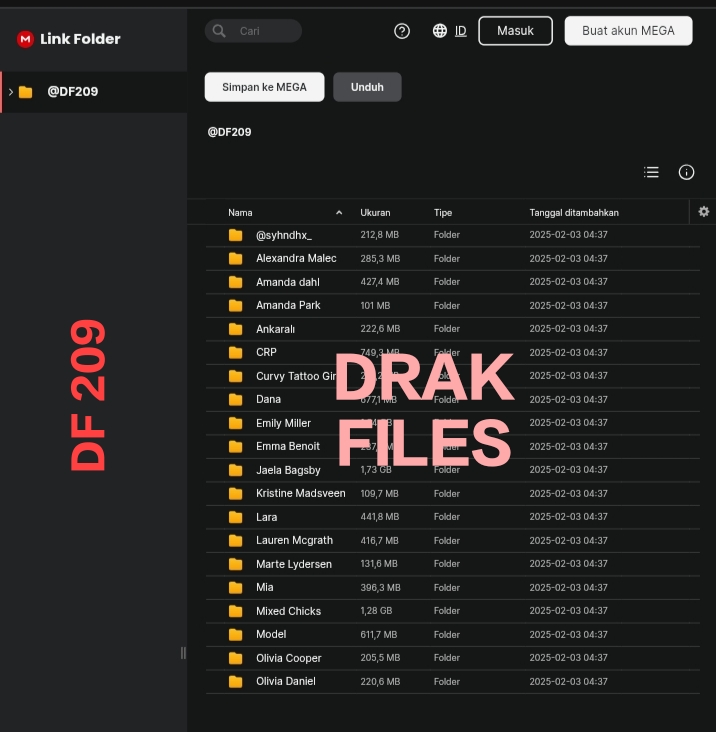Open the ID language selector
The height and width of the screenshot is (732, 716).
(x=460, y=31)
